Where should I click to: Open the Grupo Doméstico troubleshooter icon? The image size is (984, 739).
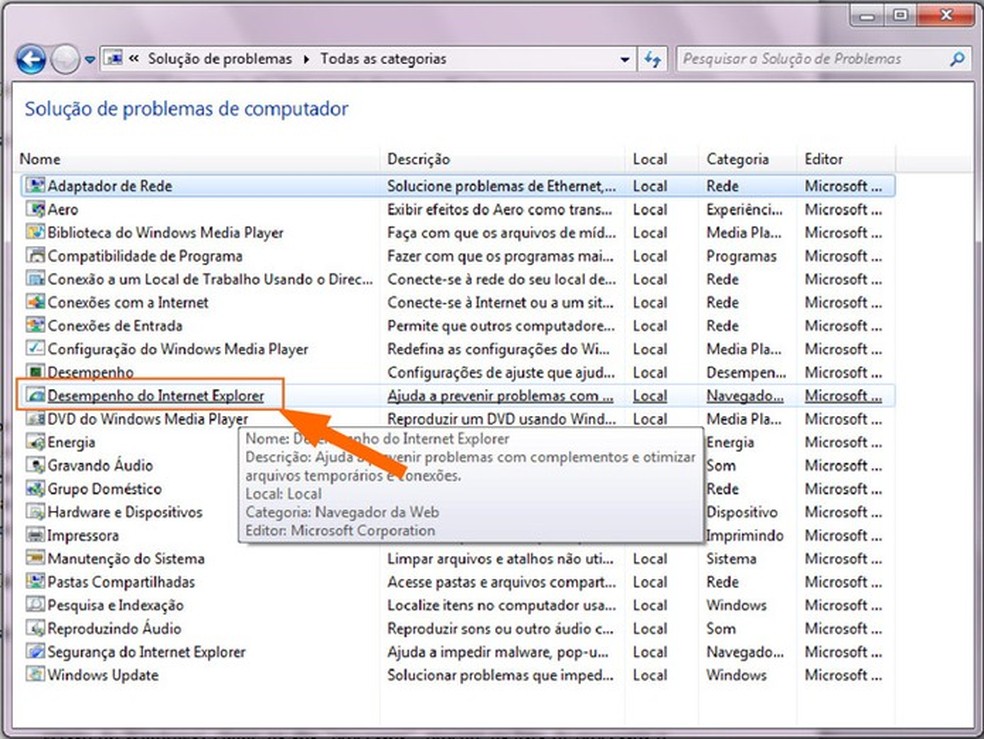click(35, 489)
